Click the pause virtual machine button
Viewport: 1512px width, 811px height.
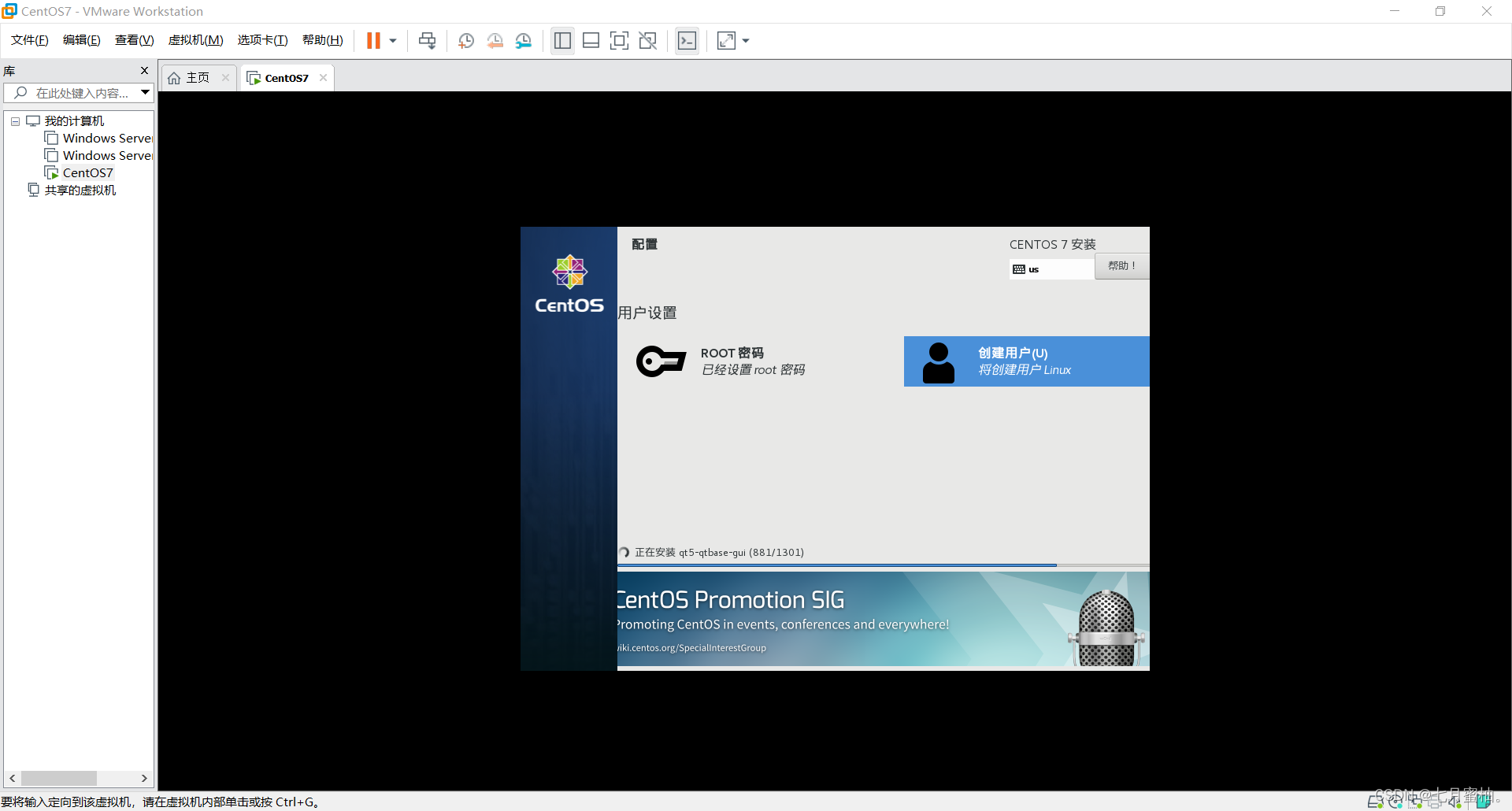373,40
